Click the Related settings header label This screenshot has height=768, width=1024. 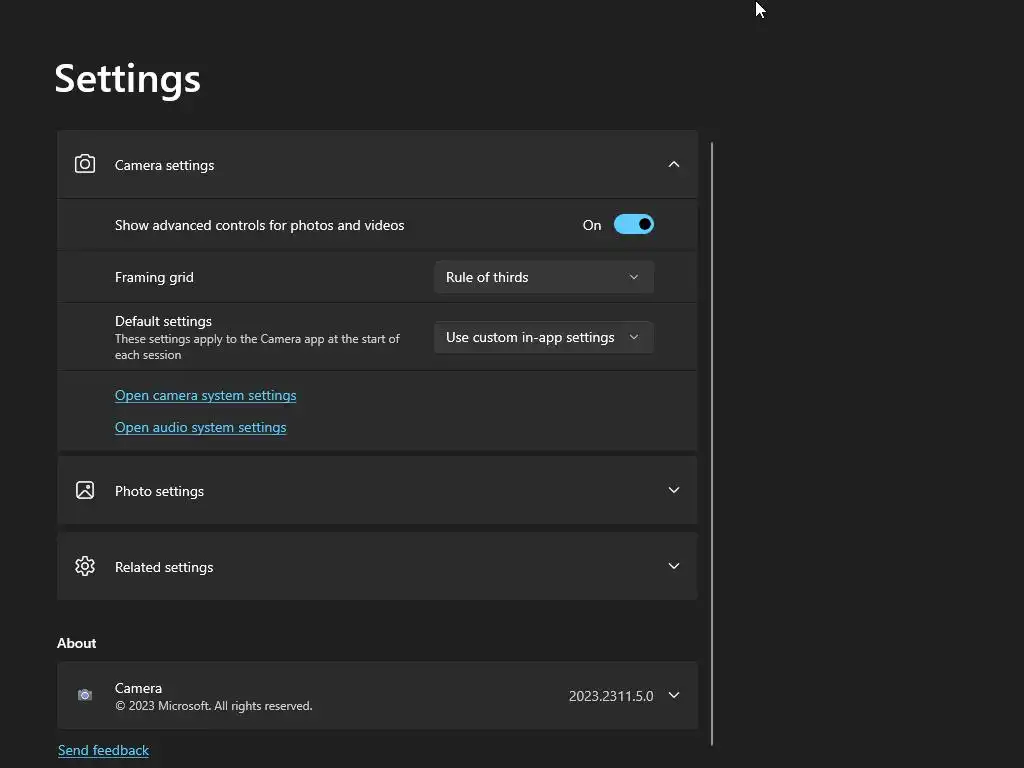coord(164,567)
